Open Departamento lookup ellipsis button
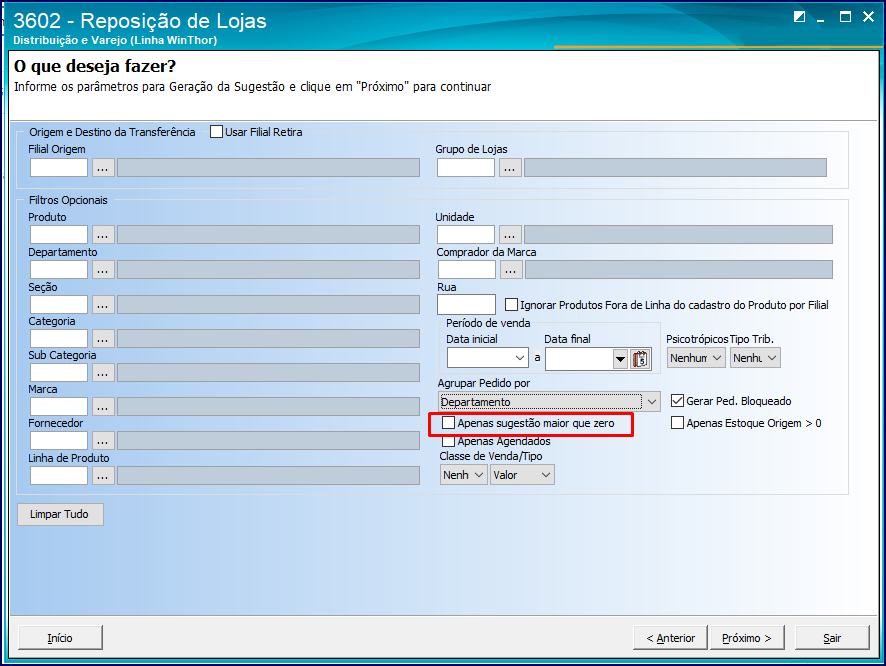Viewport: 886px width, 666px height. tap(103, 269)
